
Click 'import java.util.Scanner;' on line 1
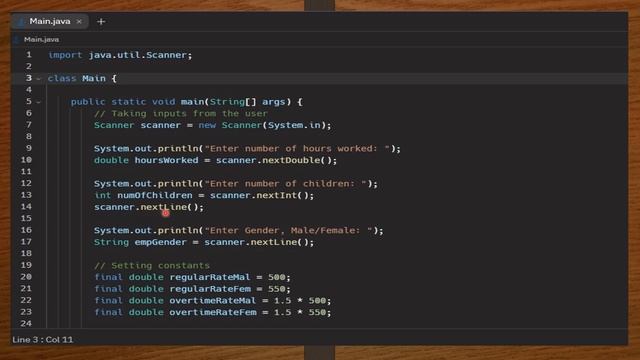pos(120,55)
